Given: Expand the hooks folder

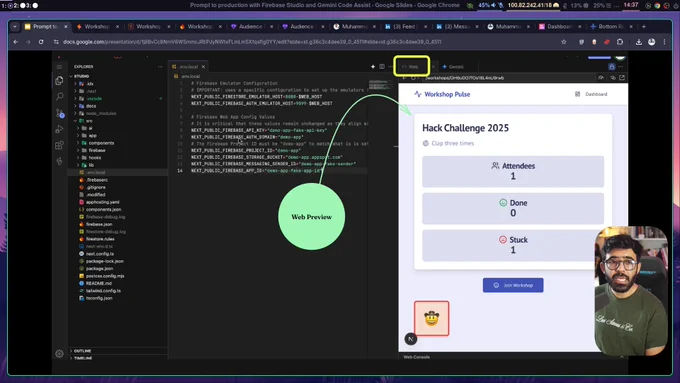Looking at the screenshot, I should click(78, 158).
